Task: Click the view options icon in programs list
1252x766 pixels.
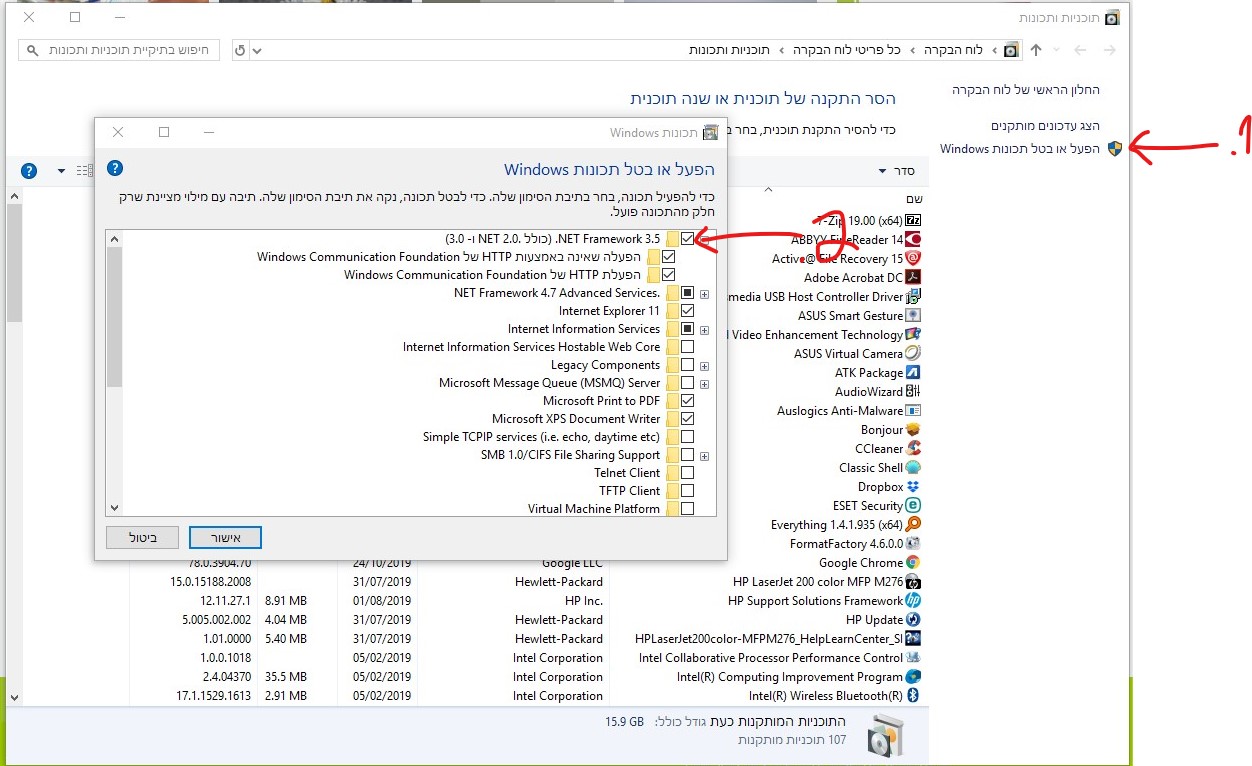Action: coord(84,171)
